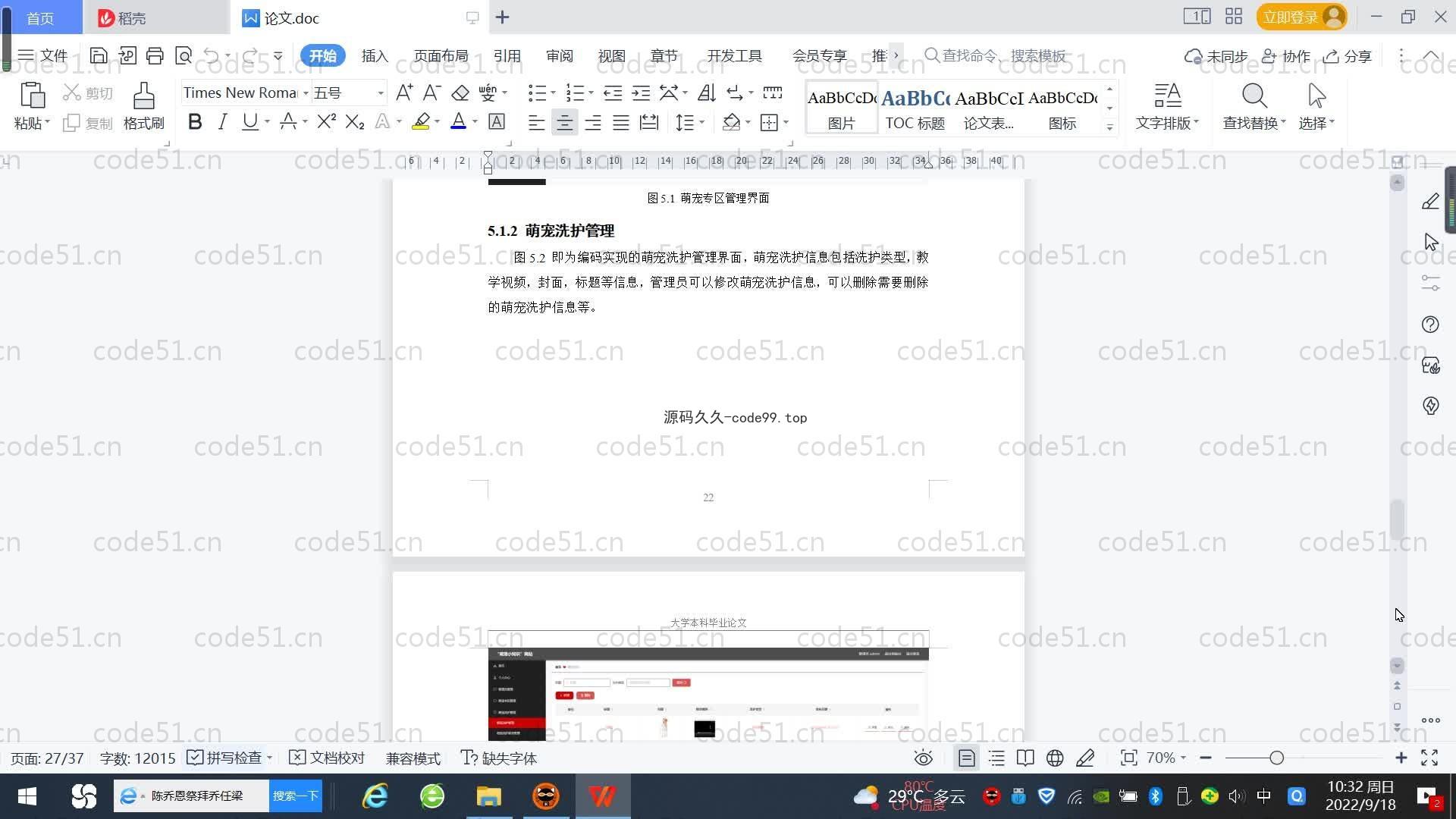The width and height of the screenshot is (1456, 819).
Task: Click the zoom slider handle
Action: coord(1276,758)
